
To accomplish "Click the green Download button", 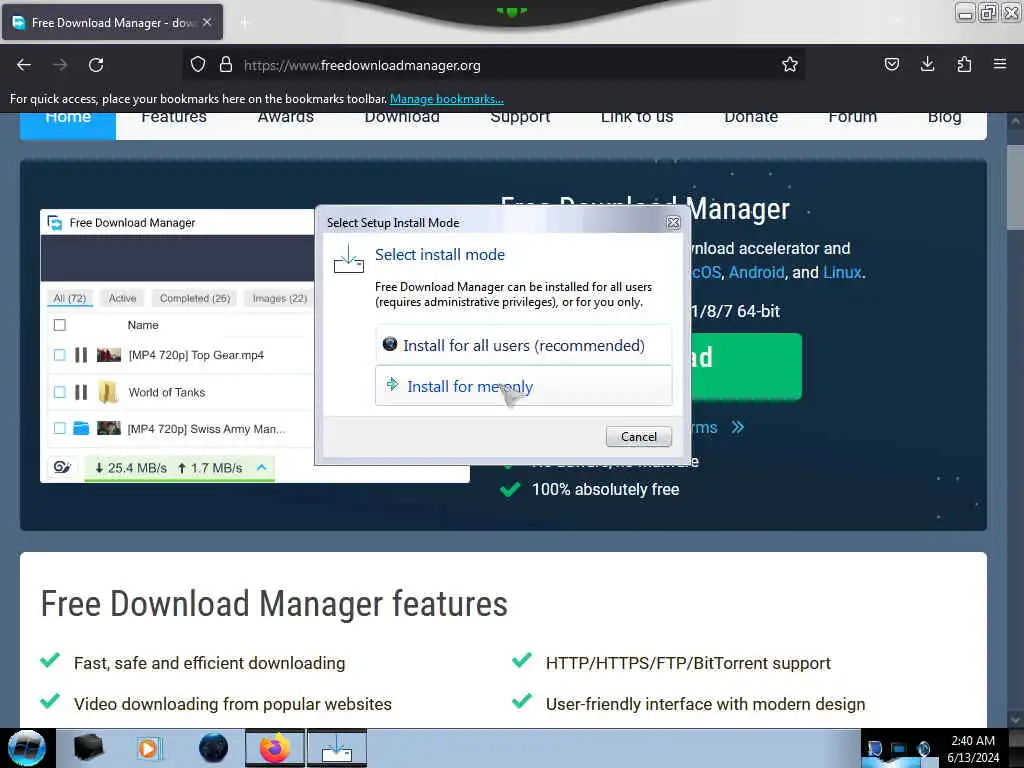I will pyautogui.click(x=746, y=366).
